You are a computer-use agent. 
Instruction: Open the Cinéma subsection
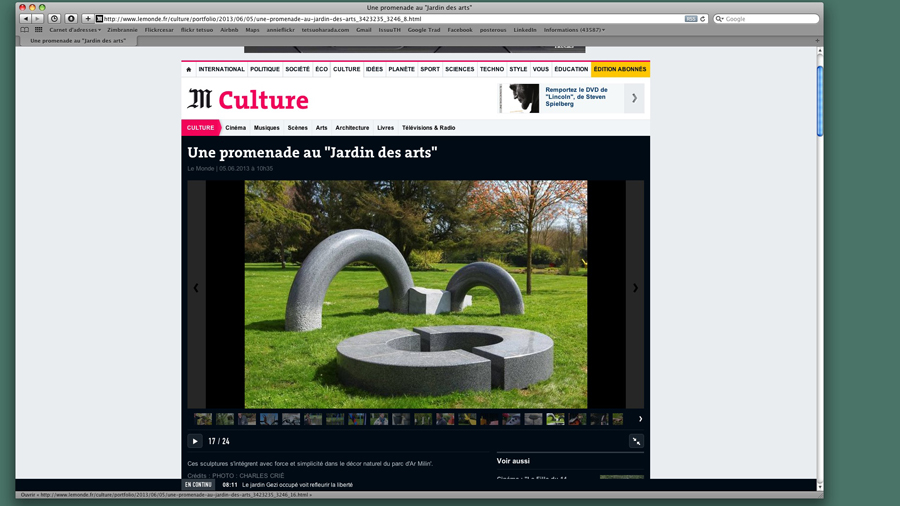tap(235, 128)
